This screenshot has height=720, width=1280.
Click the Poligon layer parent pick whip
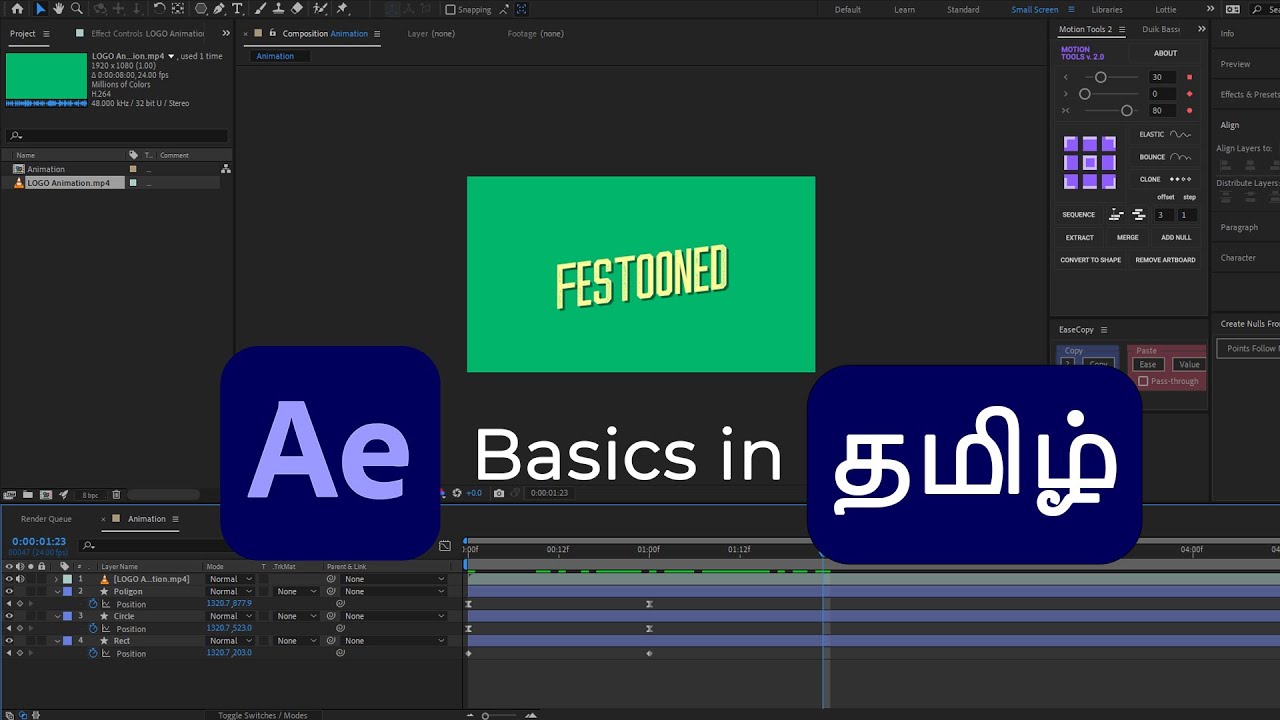331,591
